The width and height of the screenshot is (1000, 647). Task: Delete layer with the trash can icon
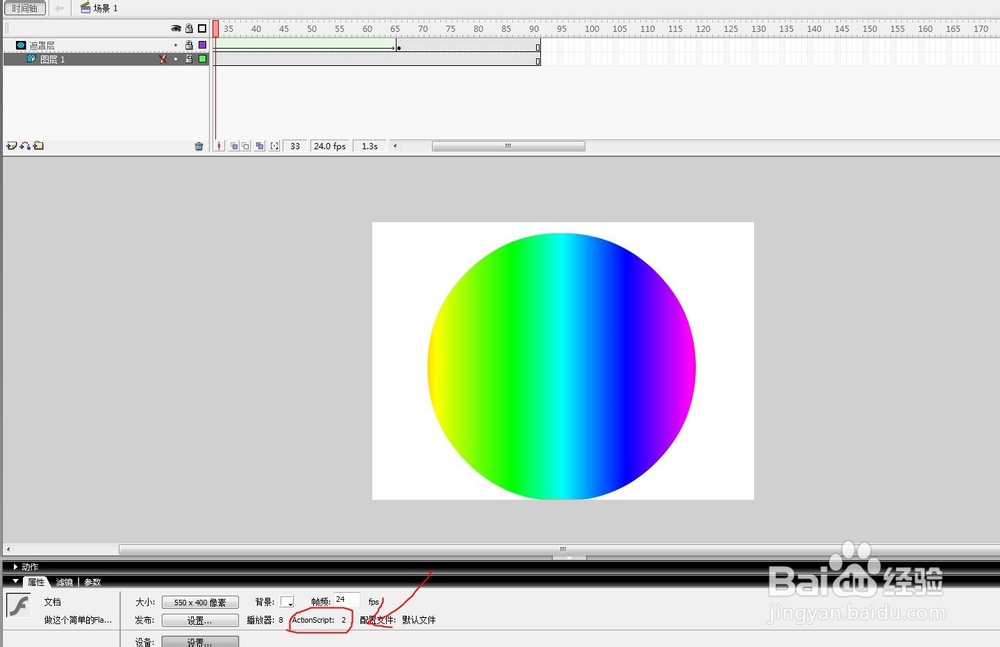(199, 146)
